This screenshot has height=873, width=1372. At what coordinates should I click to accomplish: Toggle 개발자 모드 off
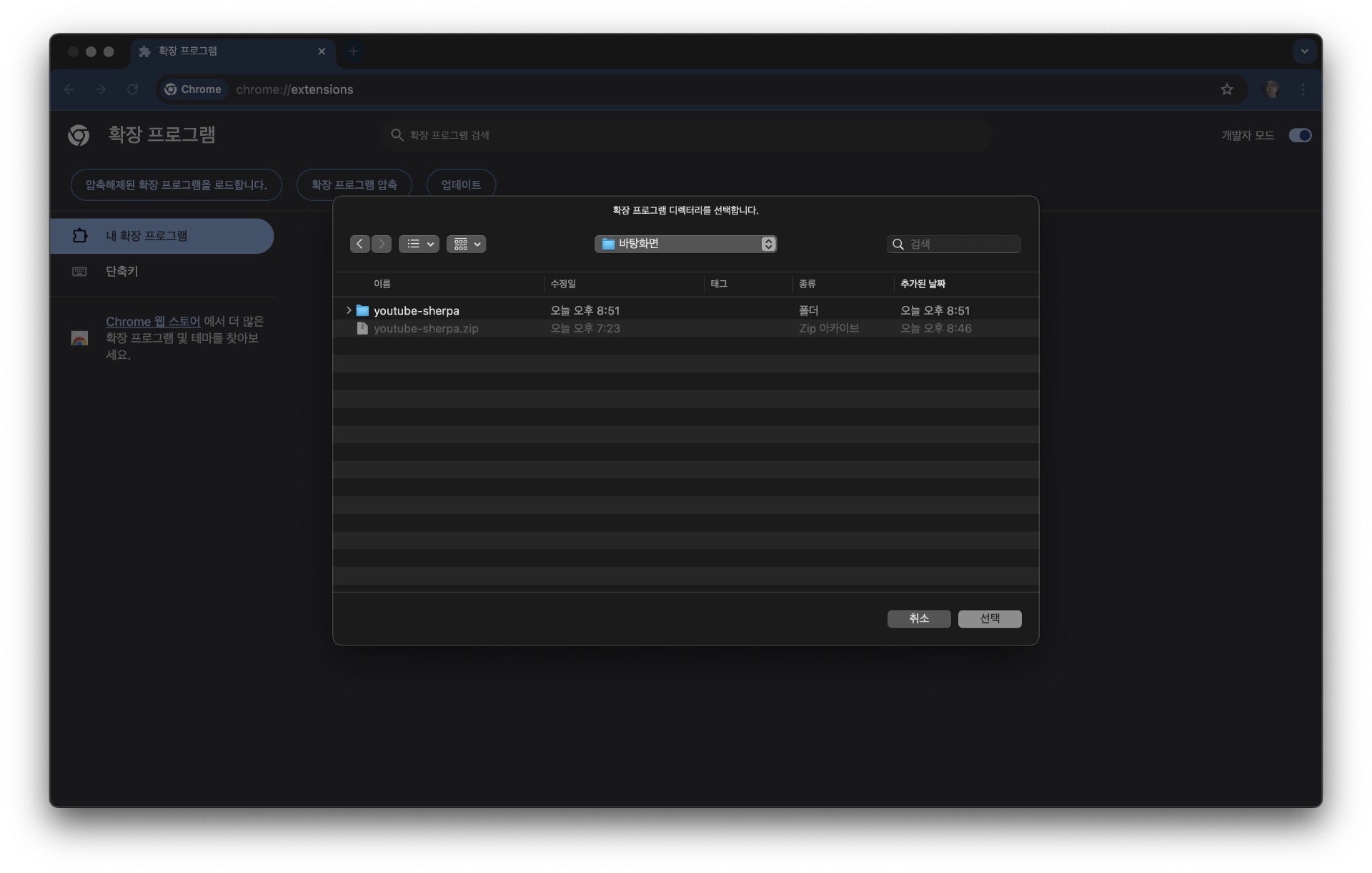pyautogui.click(x=1299, y=135)
